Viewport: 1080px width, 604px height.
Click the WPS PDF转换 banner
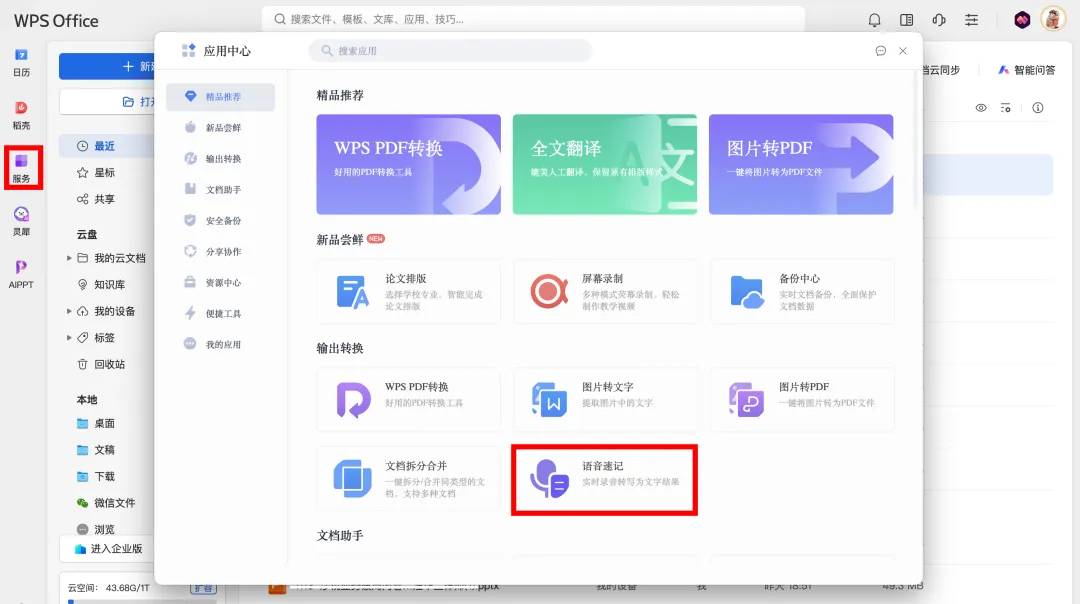(x=408, y=164)
